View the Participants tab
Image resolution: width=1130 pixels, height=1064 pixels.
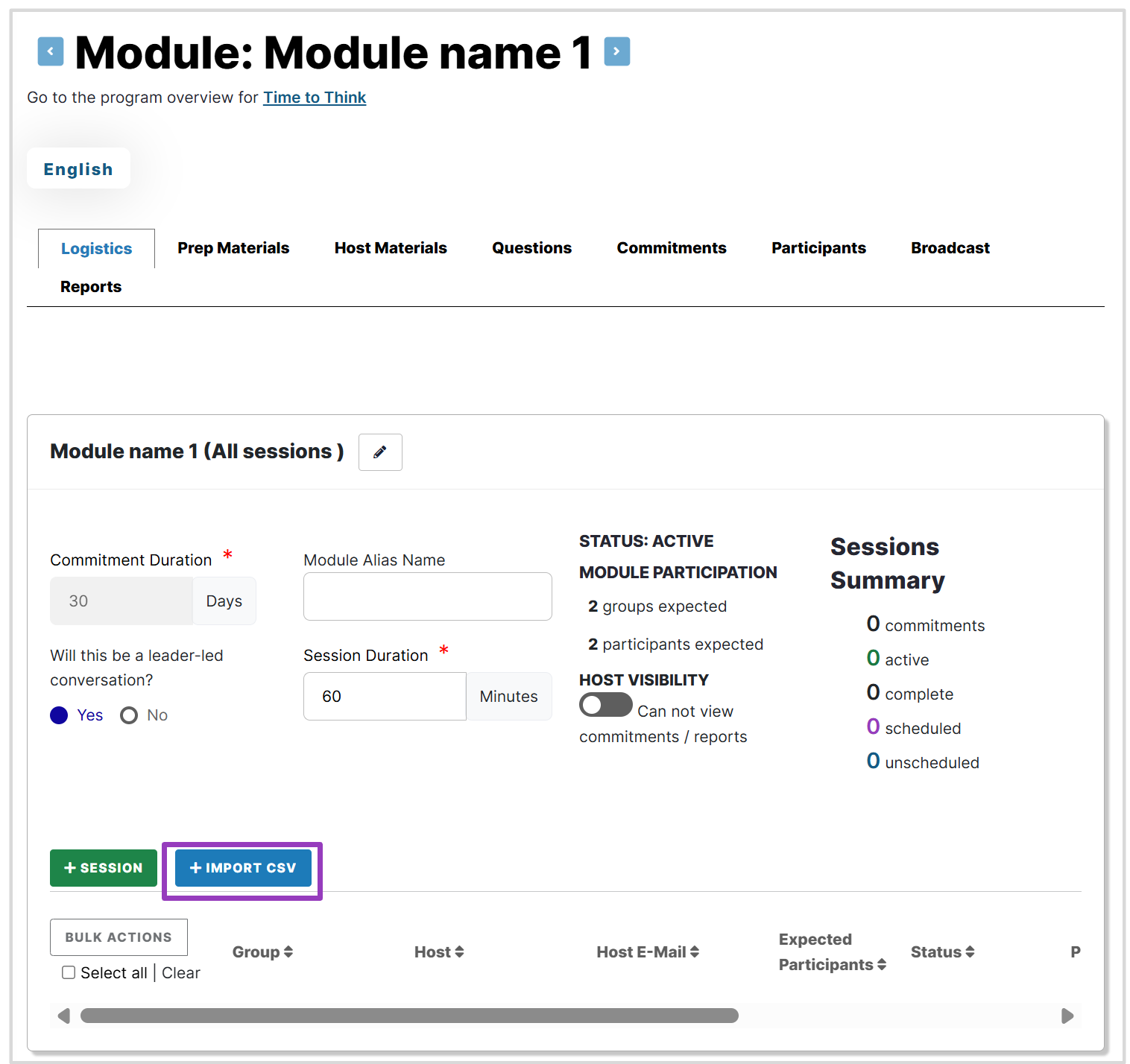point(818,248)
